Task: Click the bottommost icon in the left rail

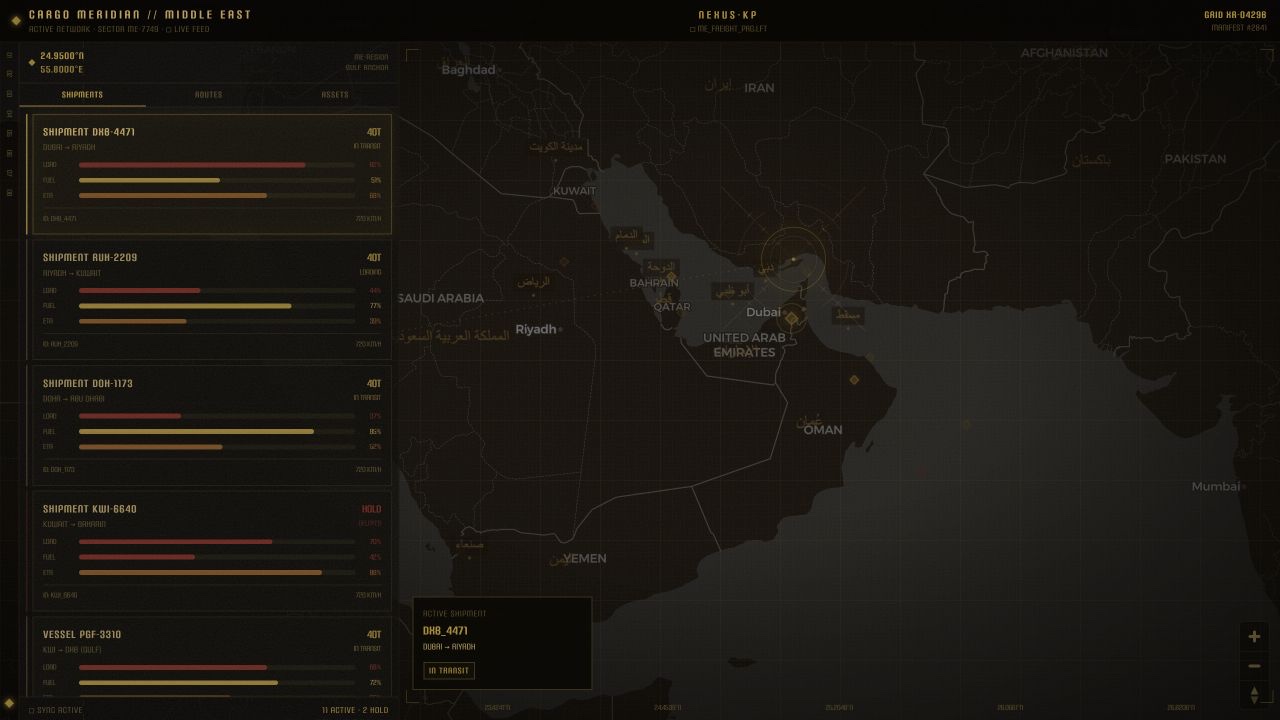Action: tap(9, 192)
